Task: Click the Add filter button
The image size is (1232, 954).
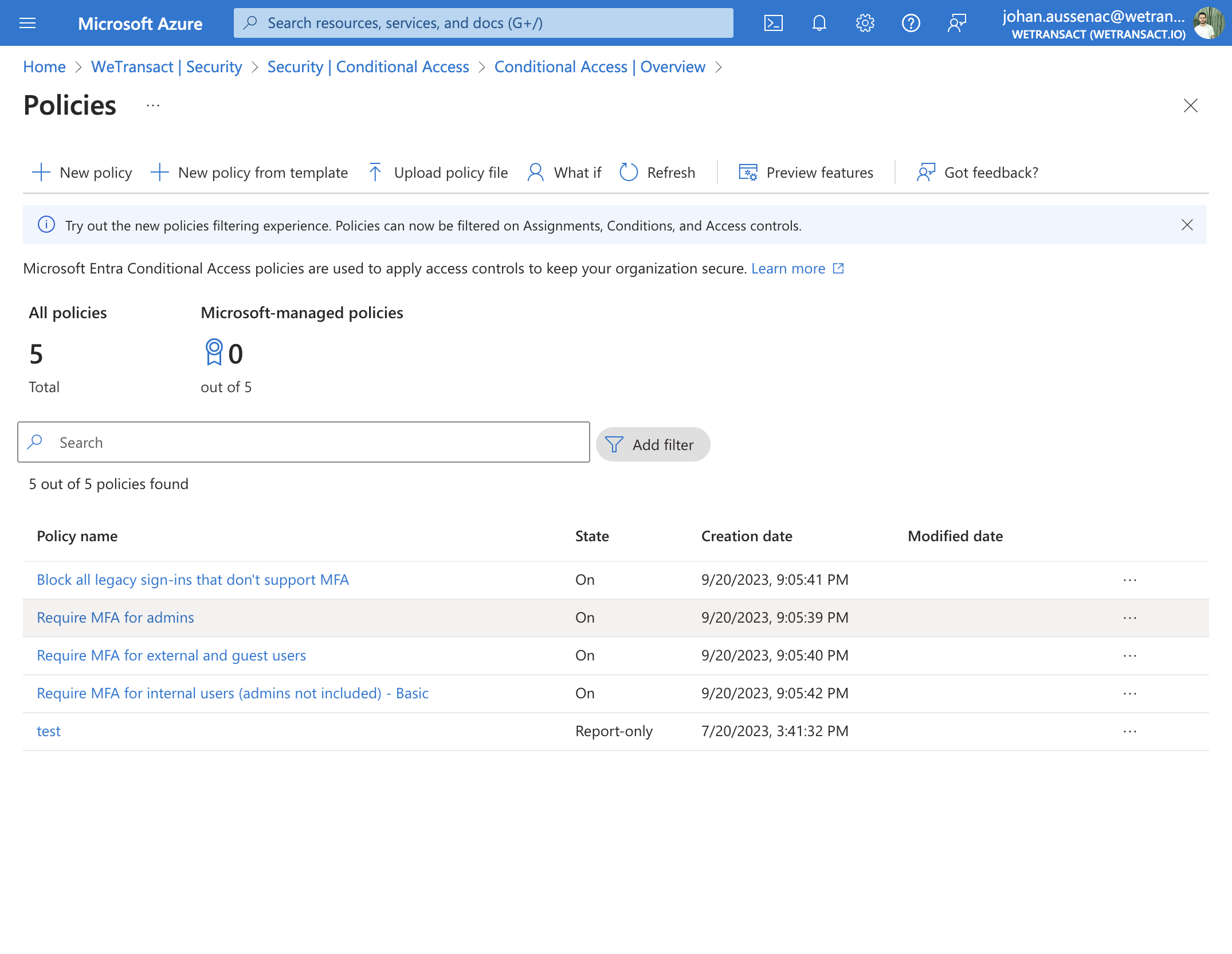Action: click(653, 444)
